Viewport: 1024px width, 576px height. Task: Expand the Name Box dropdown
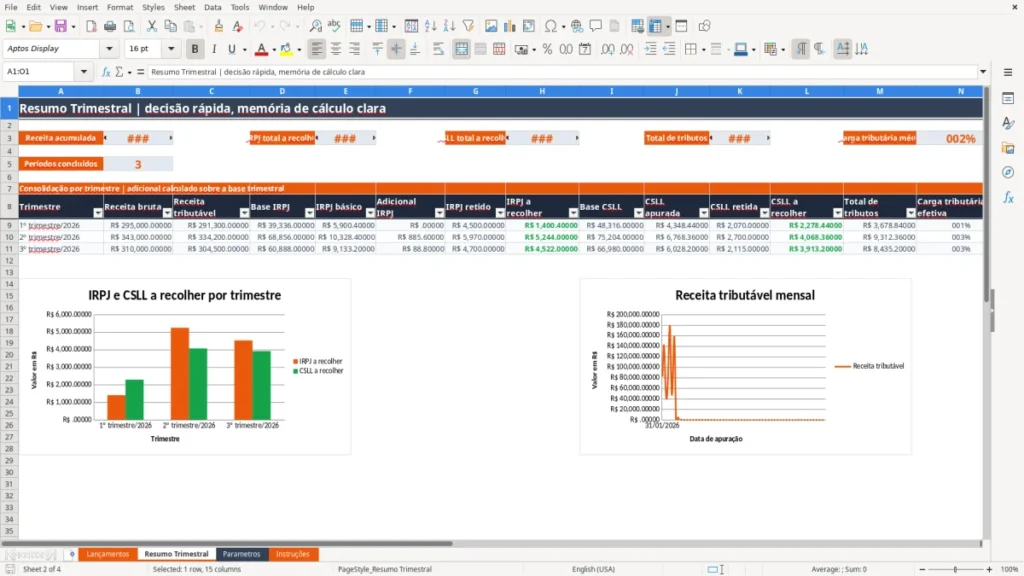pos(84,71)
